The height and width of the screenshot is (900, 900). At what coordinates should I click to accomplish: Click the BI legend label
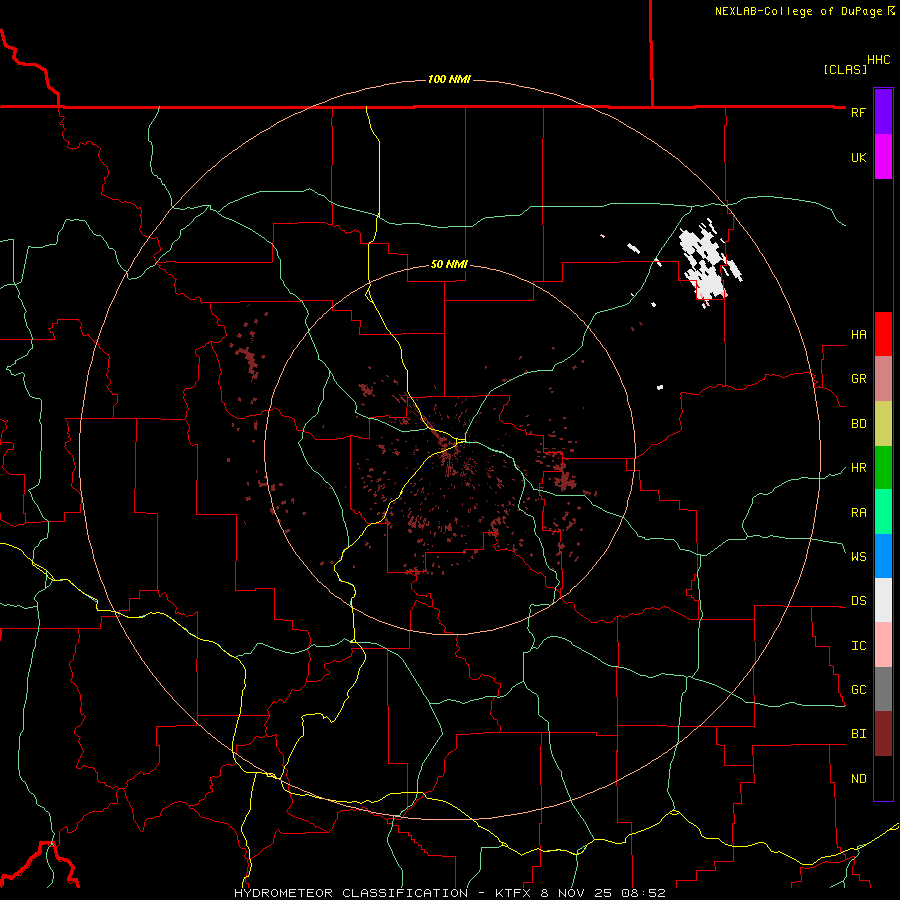(858, 734)
